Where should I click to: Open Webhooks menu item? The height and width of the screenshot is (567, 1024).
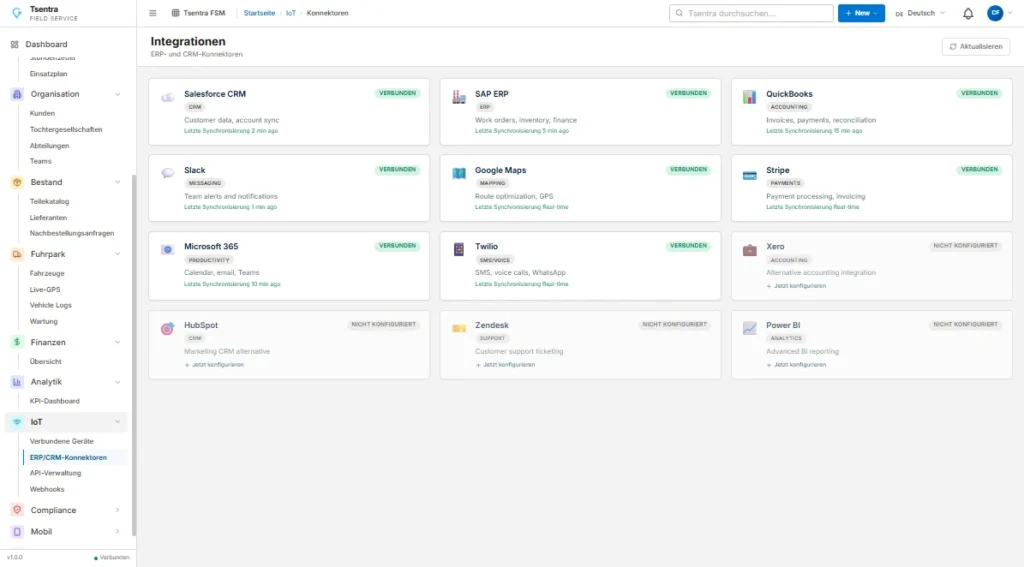(47, 489)
